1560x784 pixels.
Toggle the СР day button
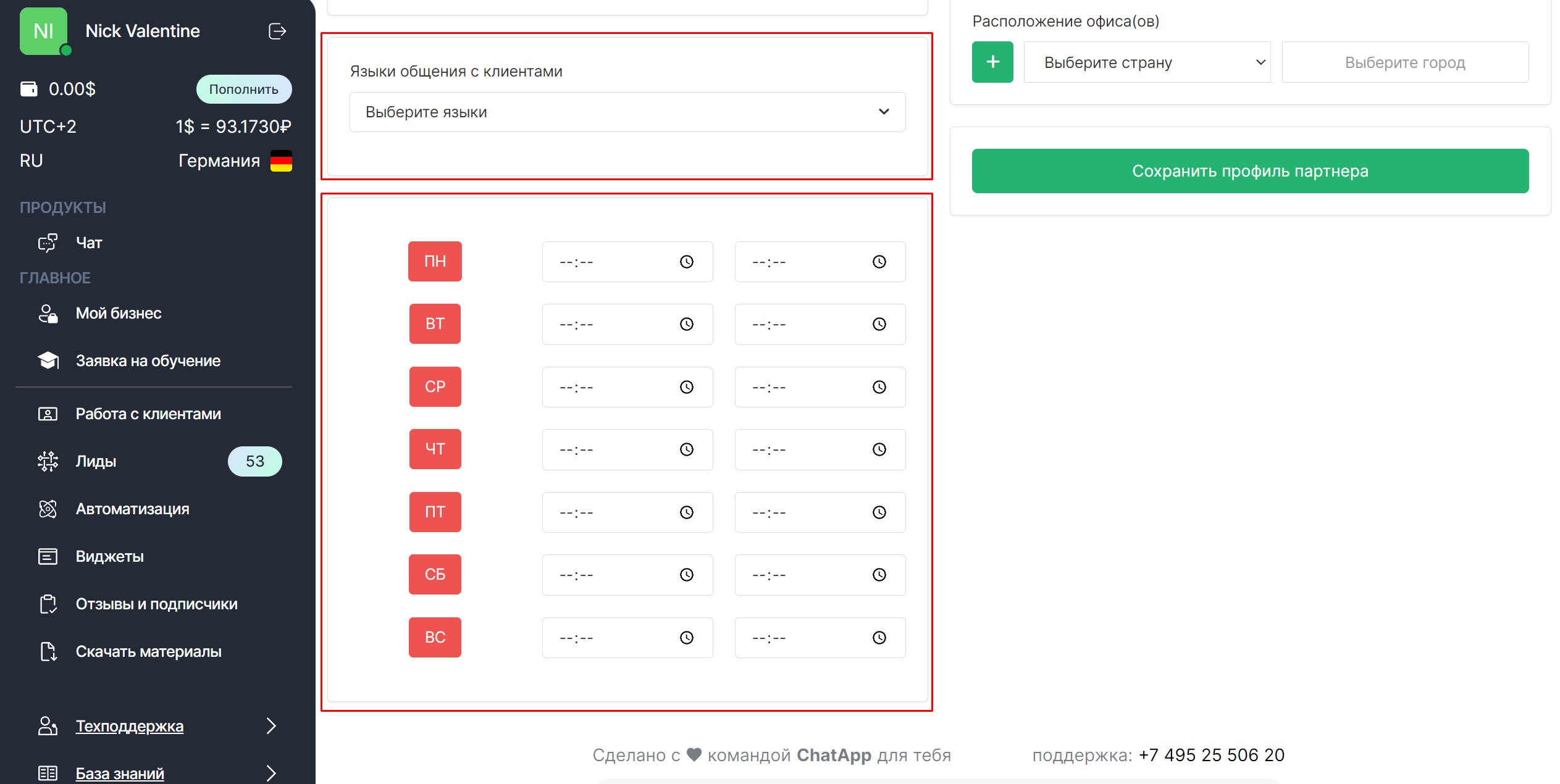(x=435, y=387)
